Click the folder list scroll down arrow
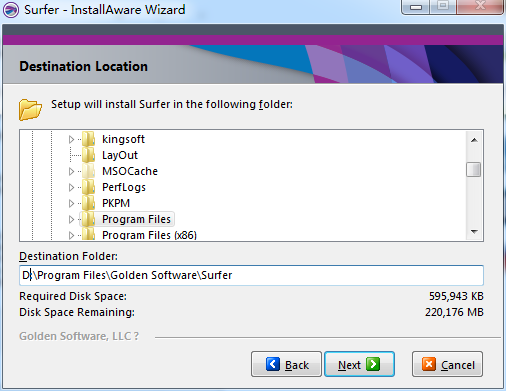Viewport: 506px width, 391px height. pos(474,231)
